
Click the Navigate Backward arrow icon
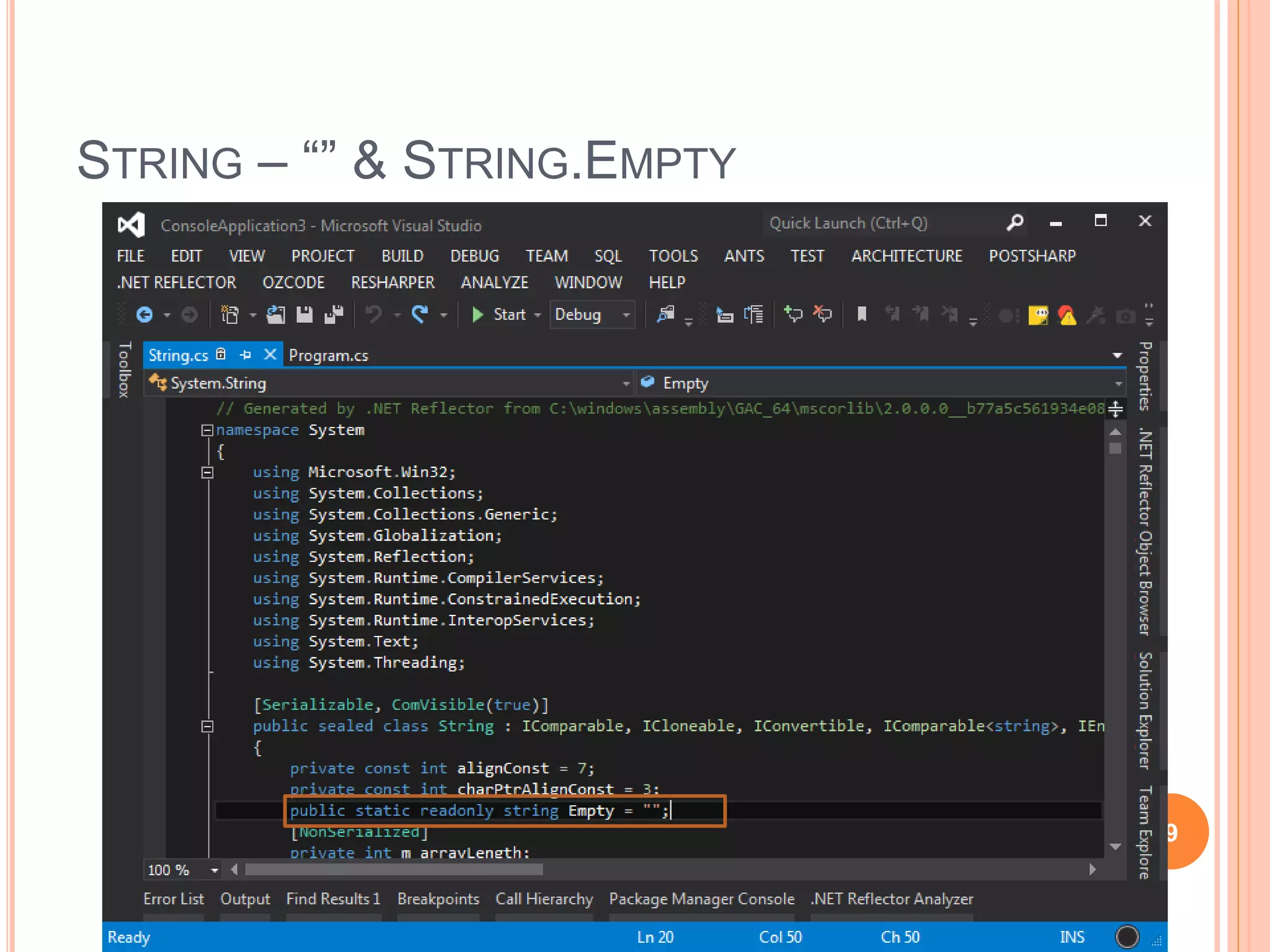point(144,315)
